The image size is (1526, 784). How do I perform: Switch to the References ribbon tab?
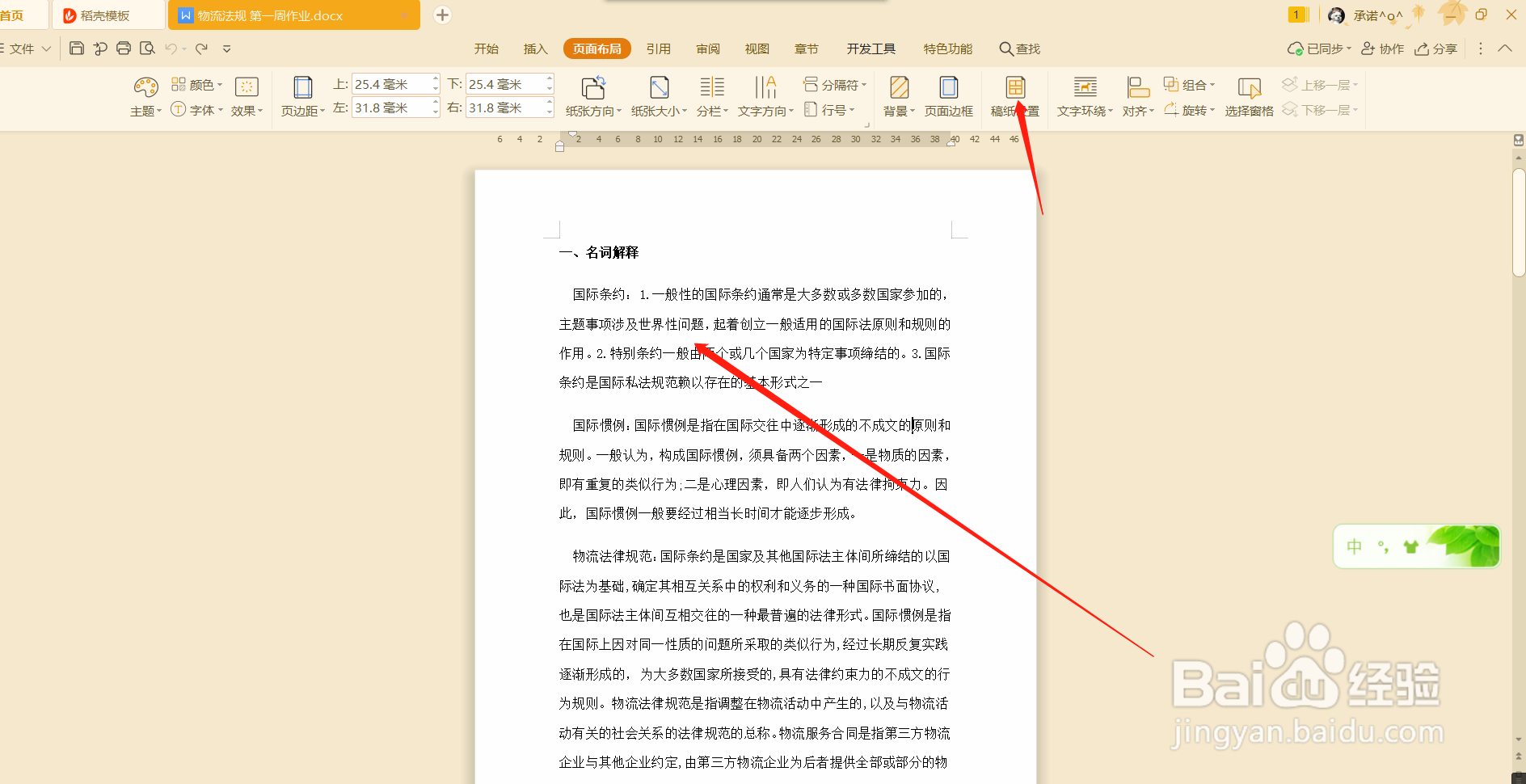coord(659,48)
